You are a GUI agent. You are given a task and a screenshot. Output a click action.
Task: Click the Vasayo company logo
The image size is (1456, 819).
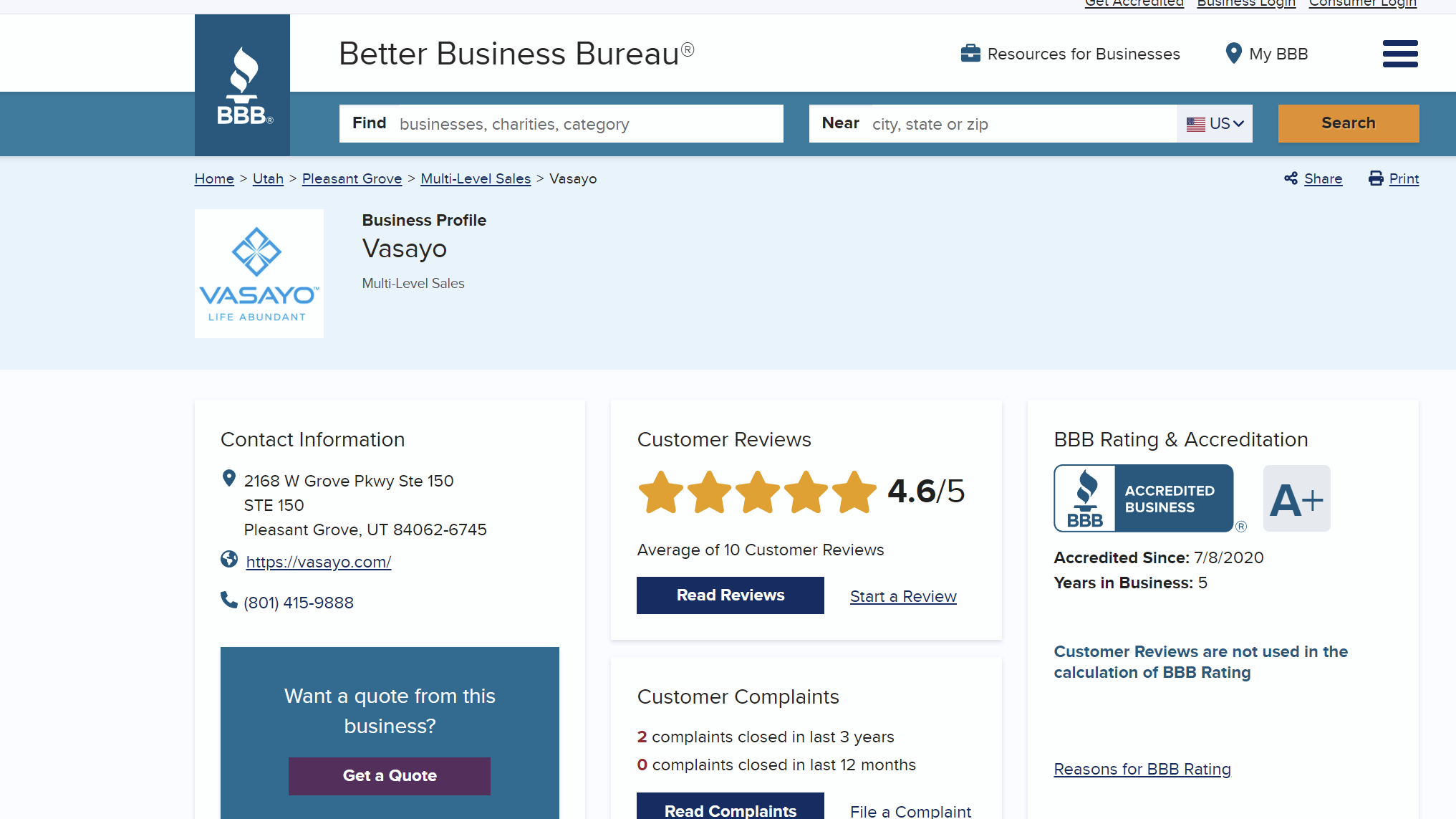pos(259,274)
